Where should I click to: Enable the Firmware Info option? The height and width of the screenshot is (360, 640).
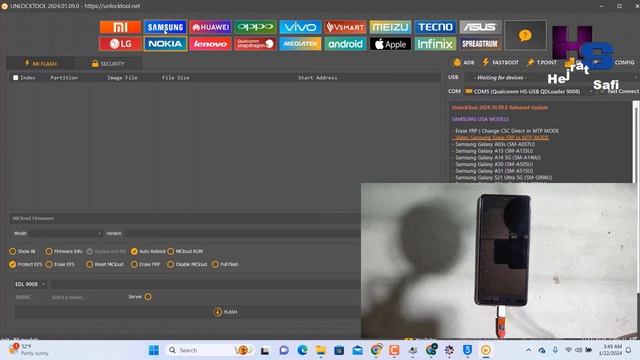(64, 251)
